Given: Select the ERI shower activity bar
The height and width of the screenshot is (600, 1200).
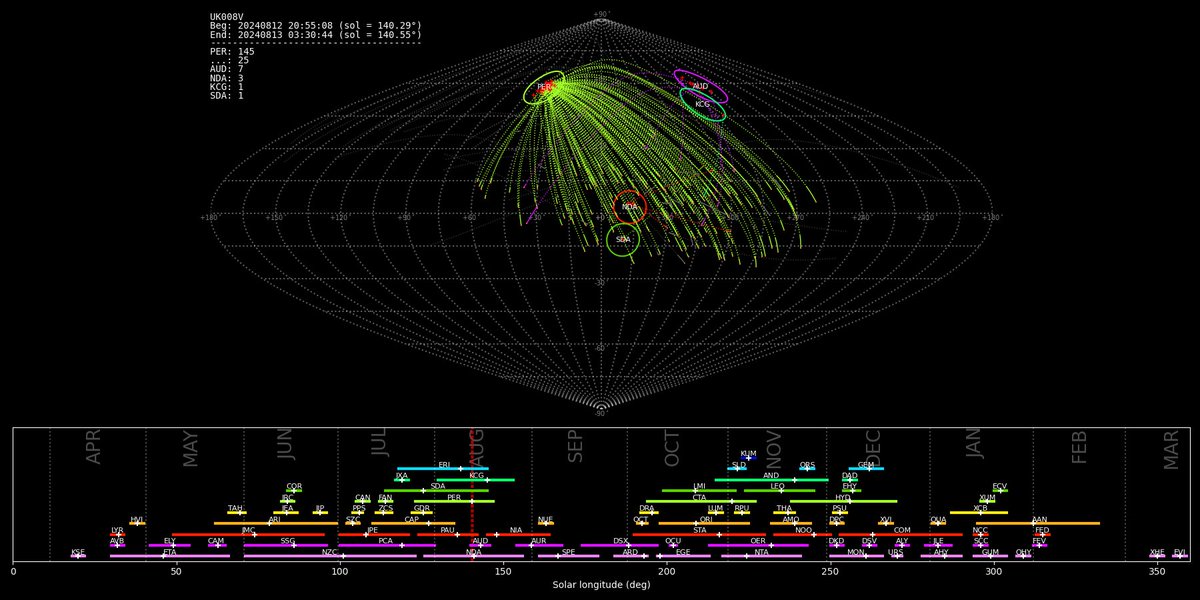Looking at the screenshot, I should tap(442, 468).
